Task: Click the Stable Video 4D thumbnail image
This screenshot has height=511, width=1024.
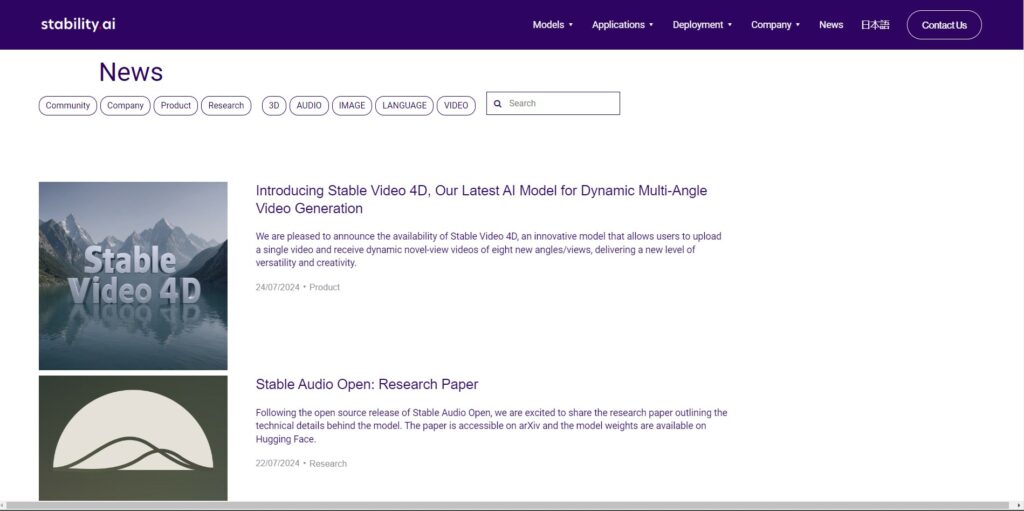Action: click(x=133, y=276)
